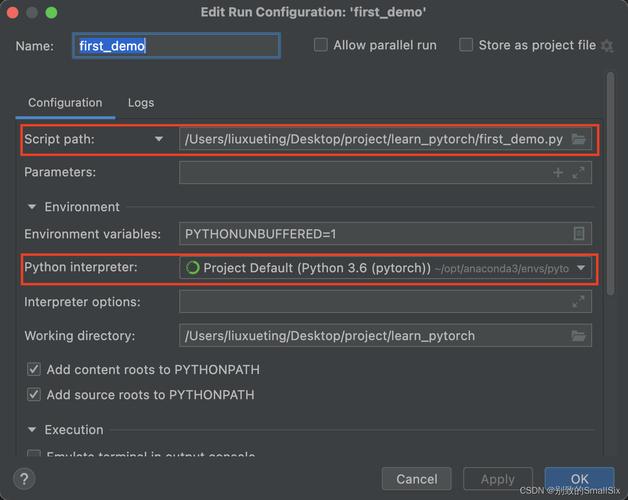Click the Apply button
Screen dimensions: 628x500
(498, 479)
